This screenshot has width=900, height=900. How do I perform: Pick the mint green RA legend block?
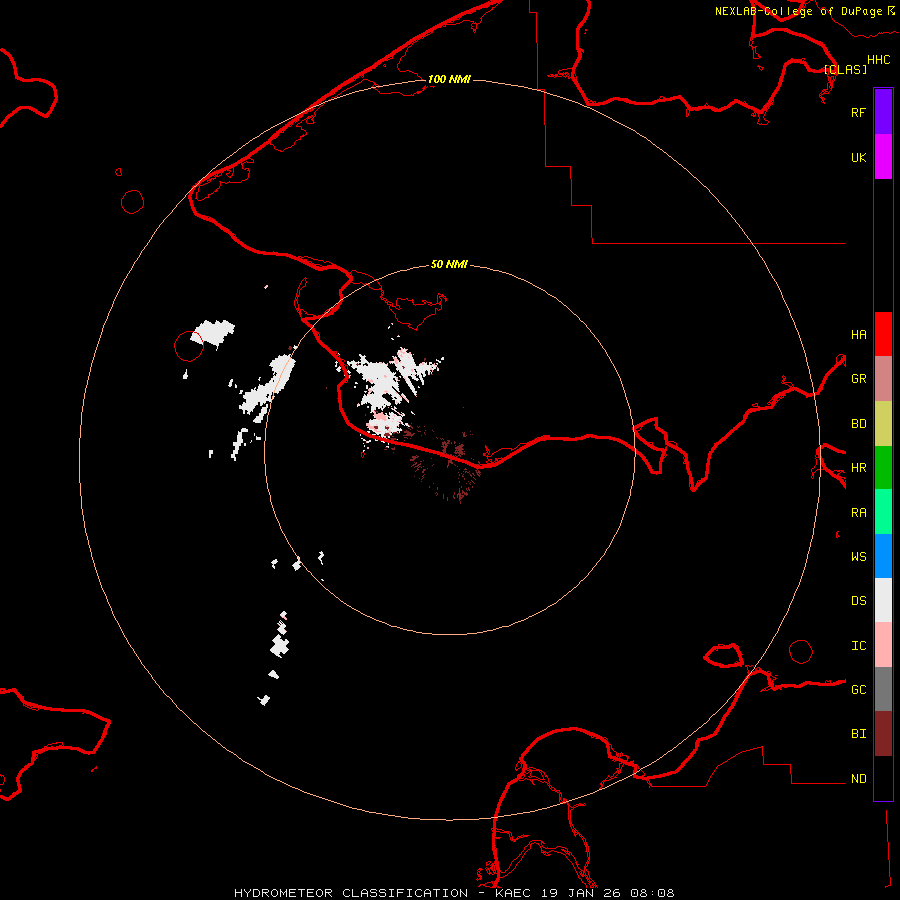(x=883, y=512)
